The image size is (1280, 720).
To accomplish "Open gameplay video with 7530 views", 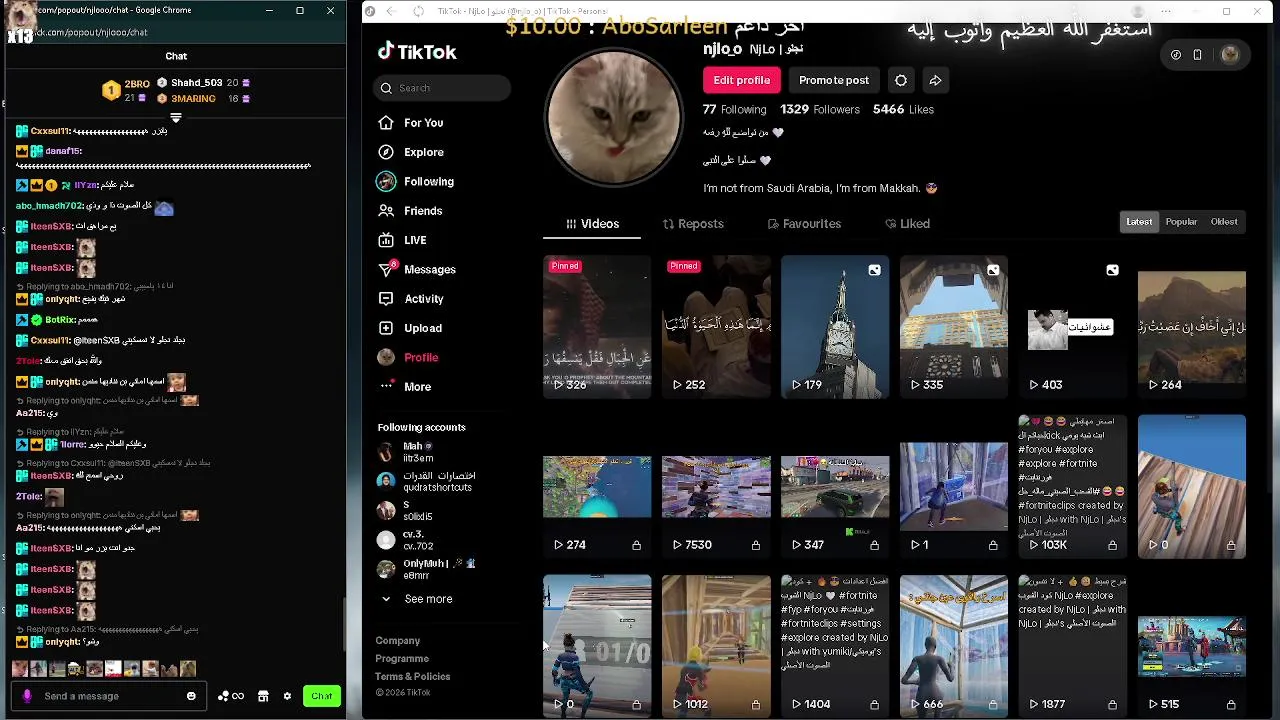I will pos(716,487).
